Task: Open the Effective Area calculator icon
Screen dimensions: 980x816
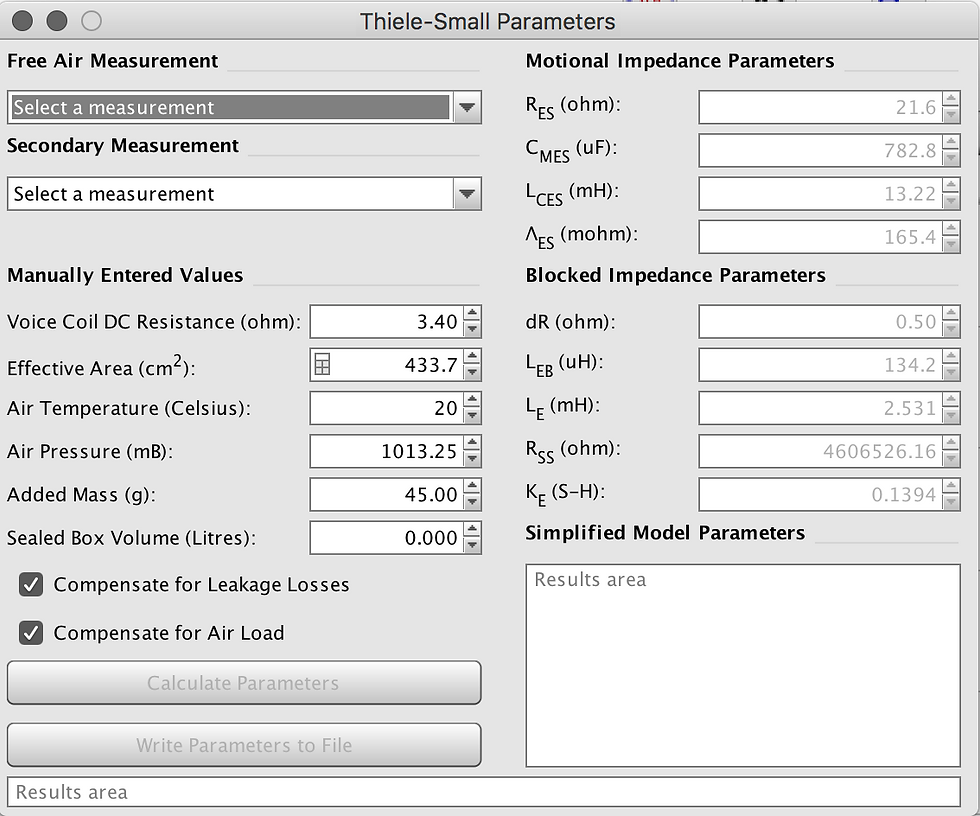Action: point(322,367)
